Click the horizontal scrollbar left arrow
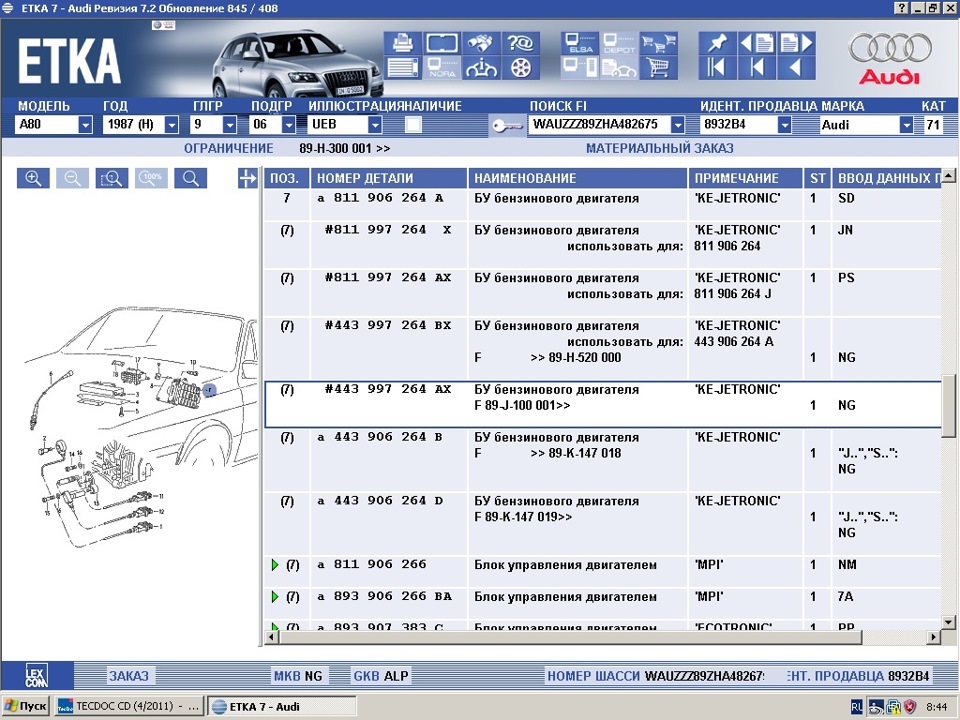Image resolution: width=960 pixels, height=720 pixels. [x=271, y=637]
